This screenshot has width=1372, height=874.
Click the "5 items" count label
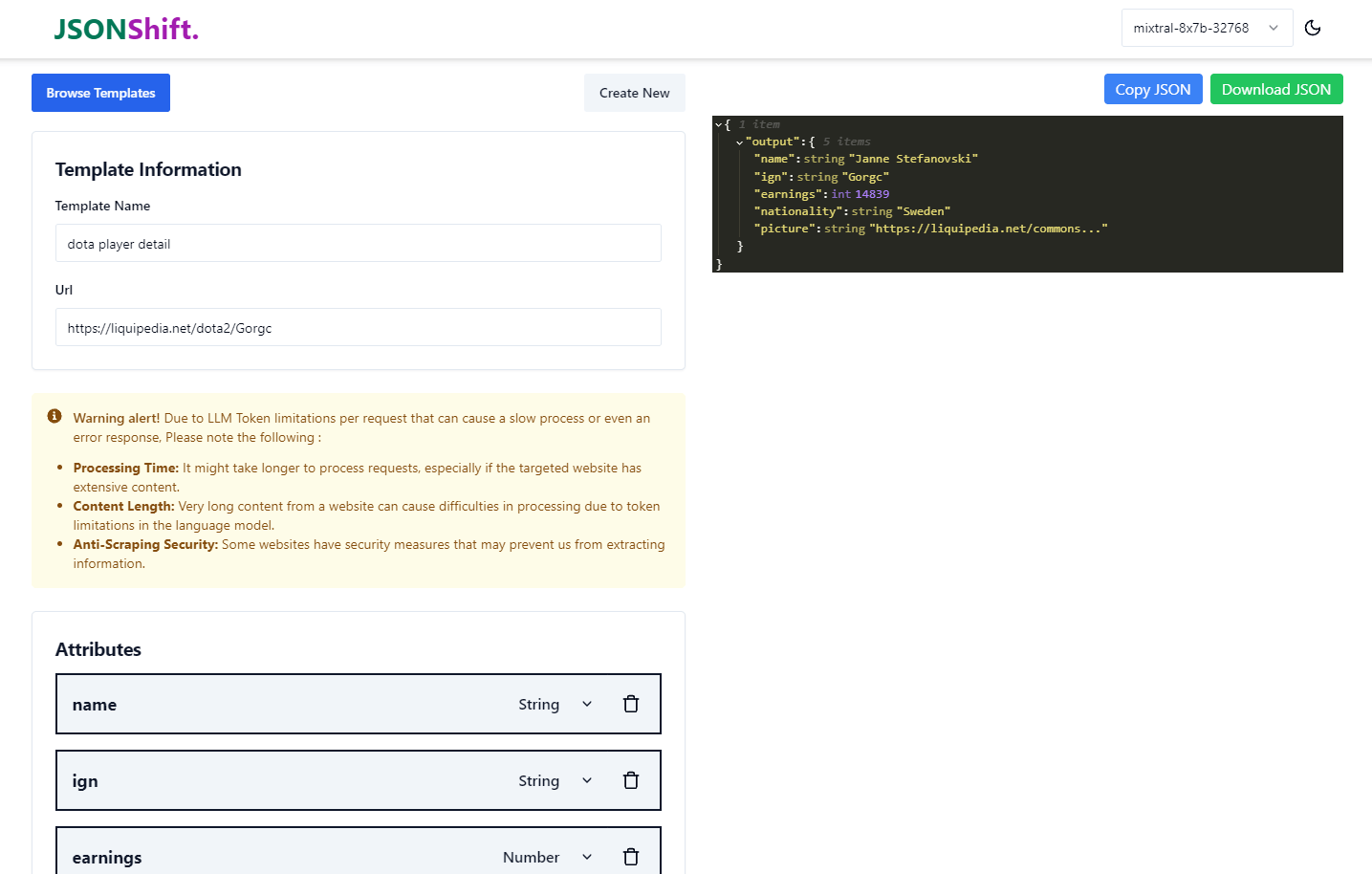[847, 142]
